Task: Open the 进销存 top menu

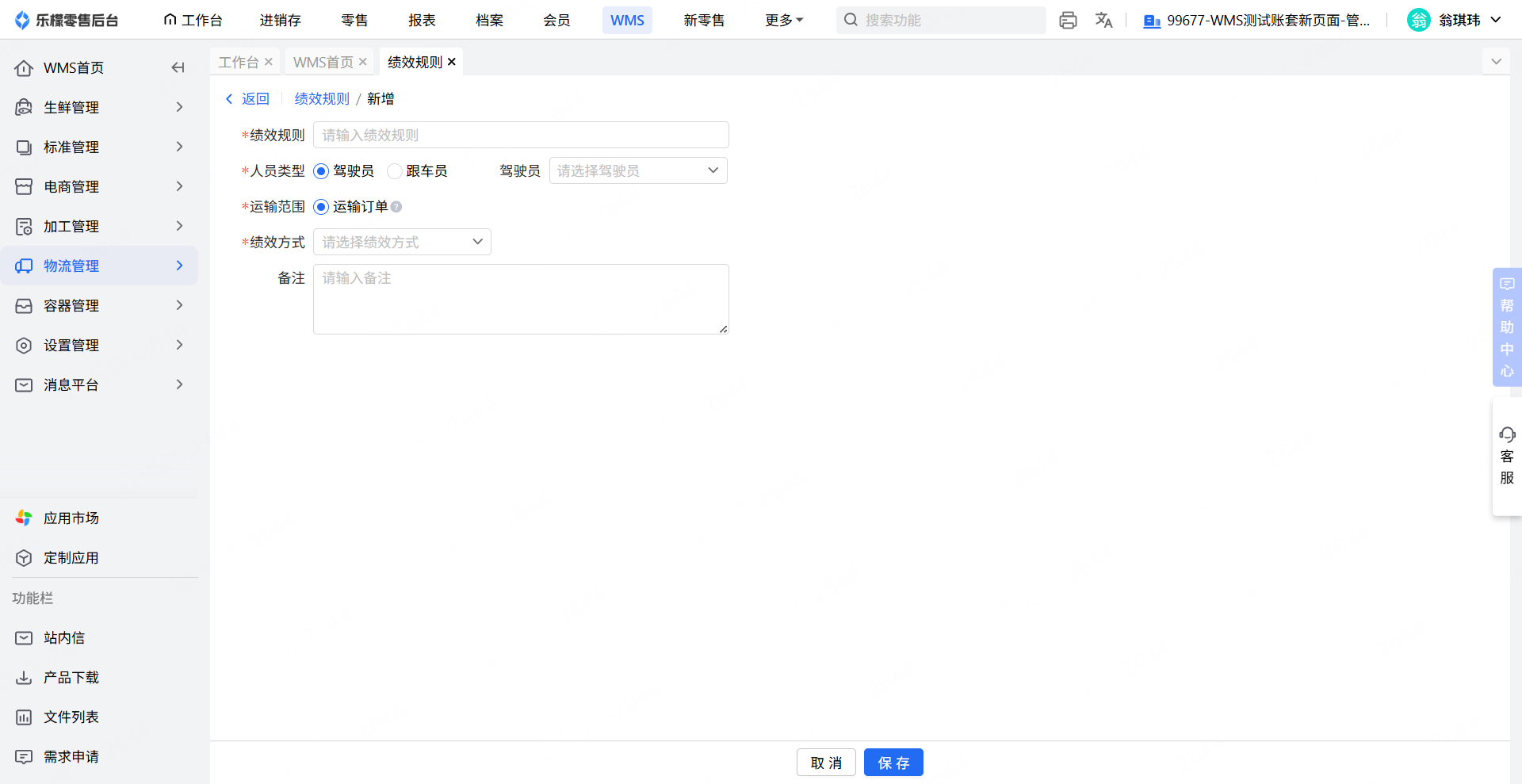Action: point(280,20)
